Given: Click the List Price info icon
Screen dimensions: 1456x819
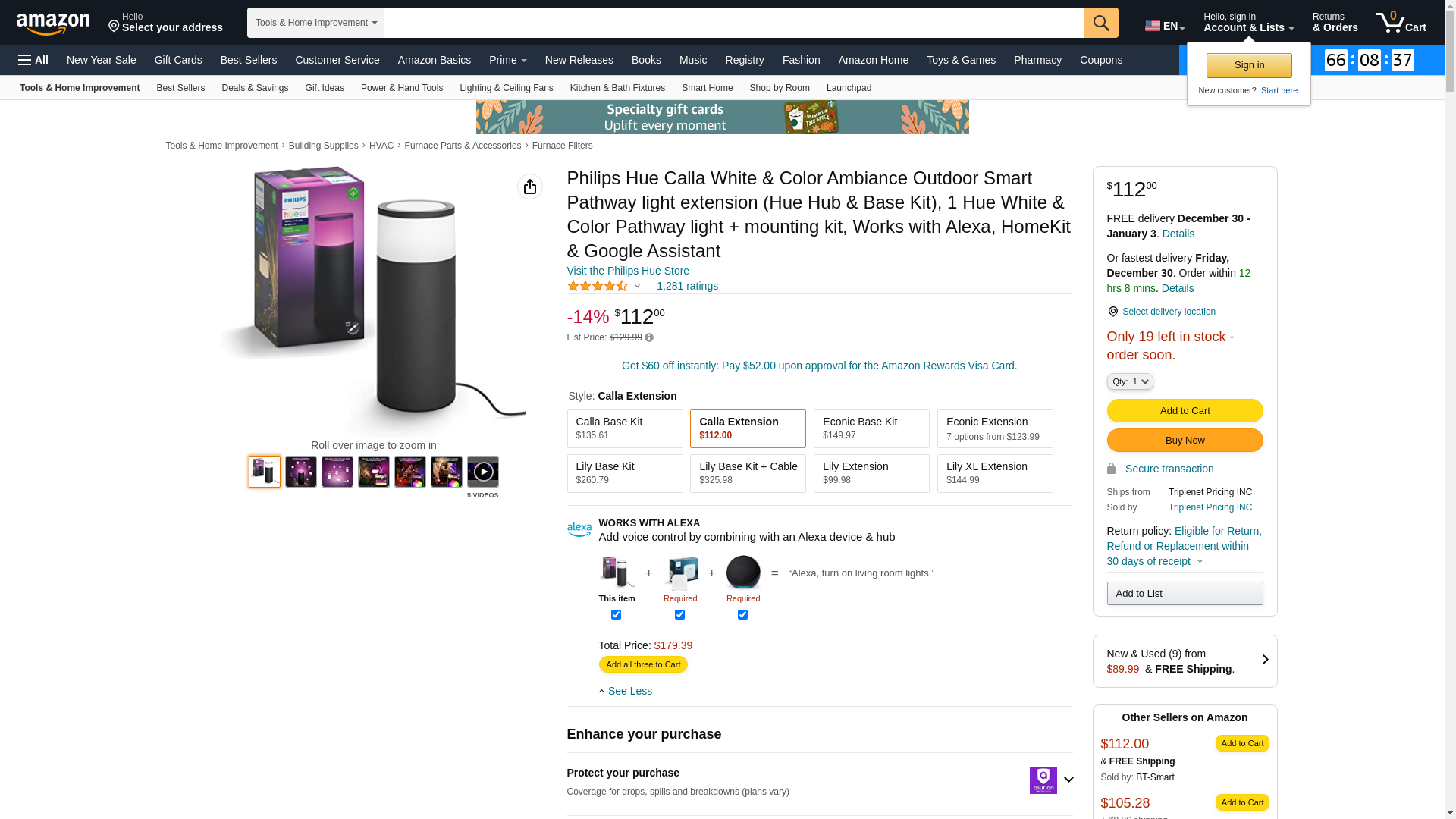Looking at the screenshot, I should click(x=649, y=337).
